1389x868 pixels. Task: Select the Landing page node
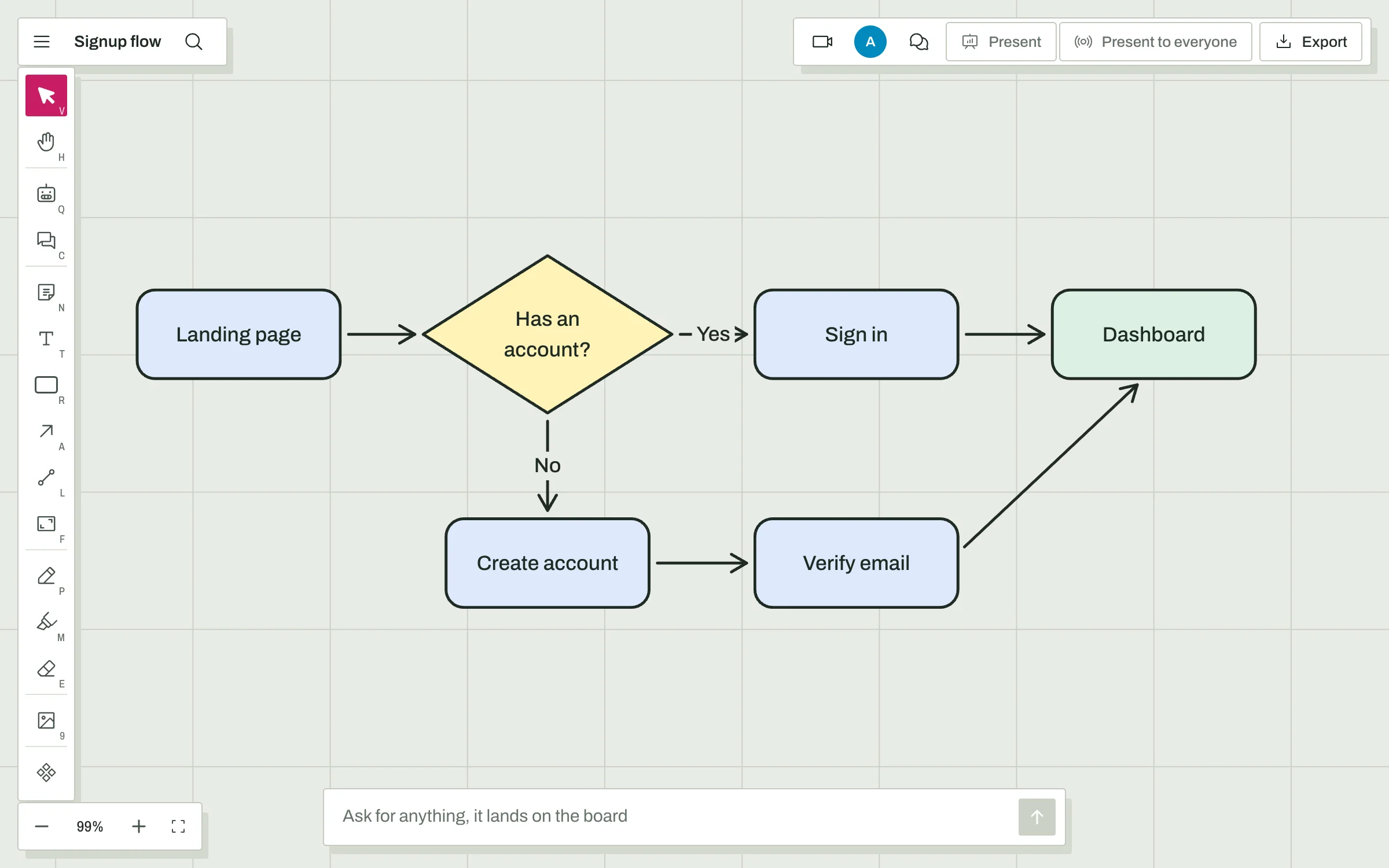click(x=238, y=334)
